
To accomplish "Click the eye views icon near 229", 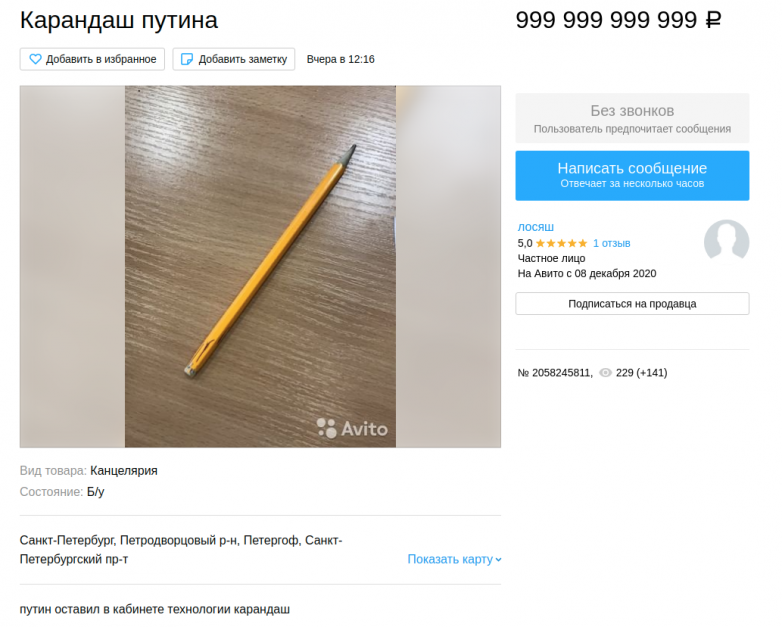I will [605, 373].
